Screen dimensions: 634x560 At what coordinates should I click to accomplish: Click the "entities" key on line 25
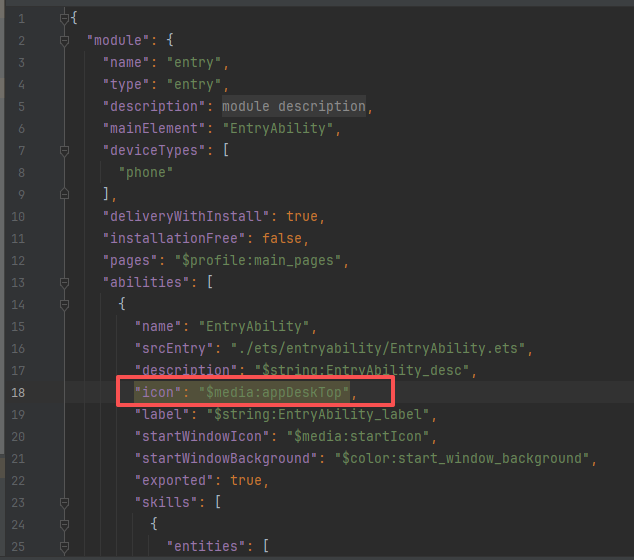pos(206,547)
